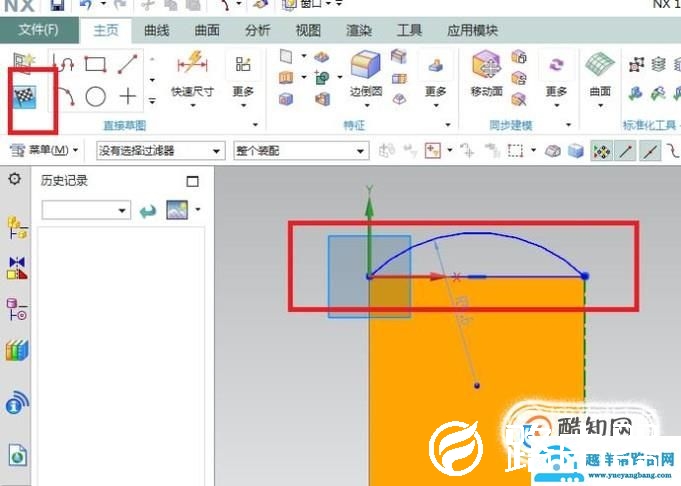Select the Circle sketch tool
This screenshot has width=681, height=486.
coord(96,96)
